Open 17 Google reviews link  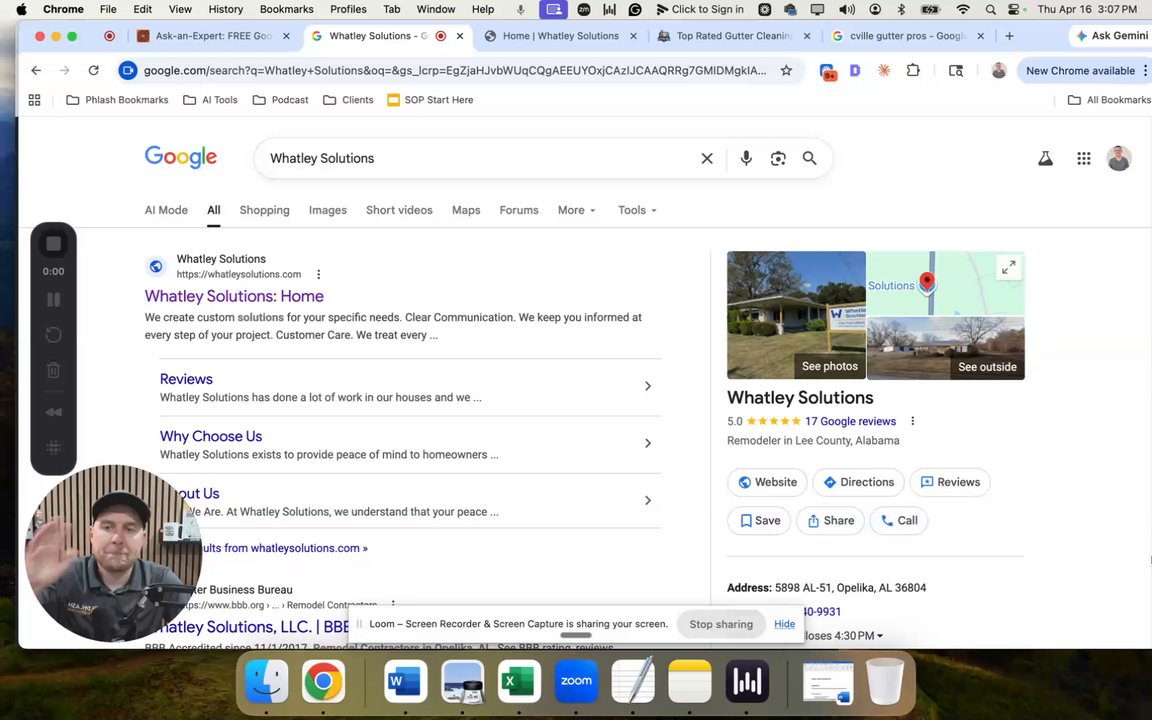point(850,421)
